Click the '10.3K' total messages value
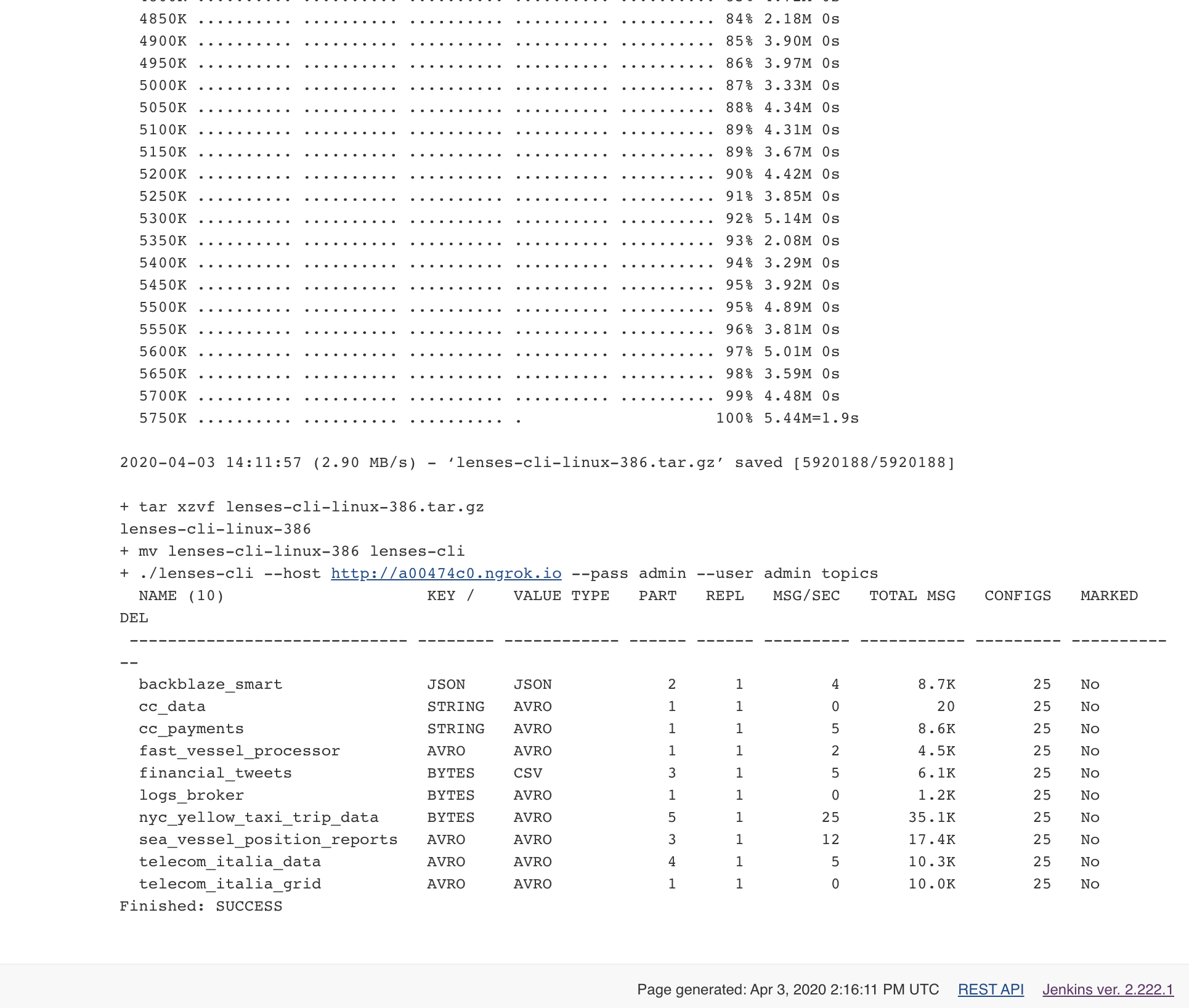 click(x=931, y=862)
